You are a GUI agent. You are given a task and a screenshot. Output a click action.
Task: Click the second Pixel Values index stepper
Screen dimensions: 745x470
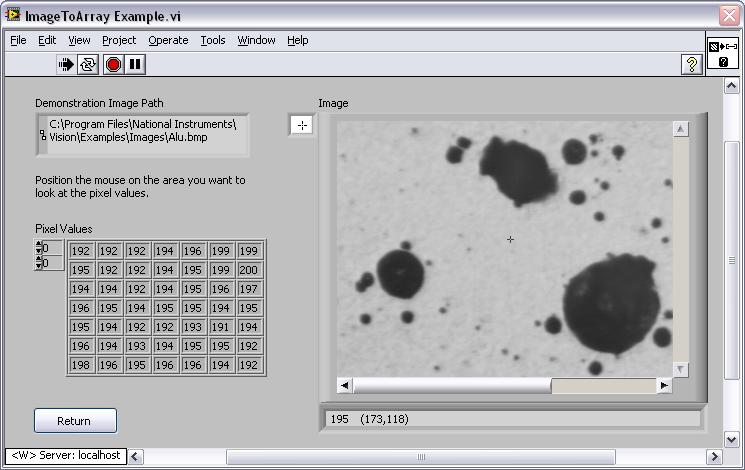(x=40, y=264)
